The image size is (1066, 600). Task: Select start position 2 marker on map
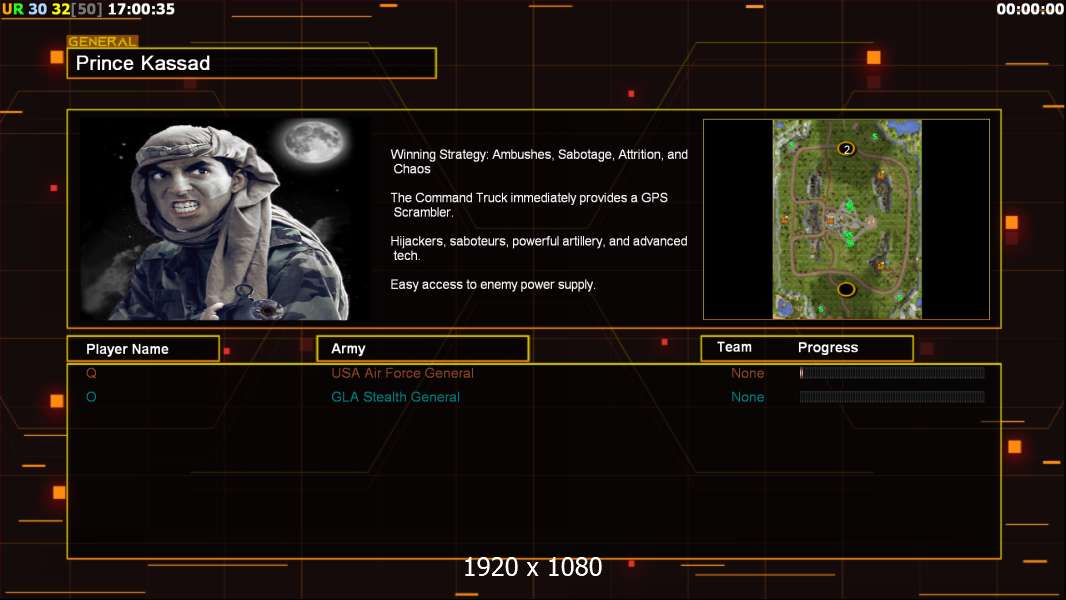846,149
